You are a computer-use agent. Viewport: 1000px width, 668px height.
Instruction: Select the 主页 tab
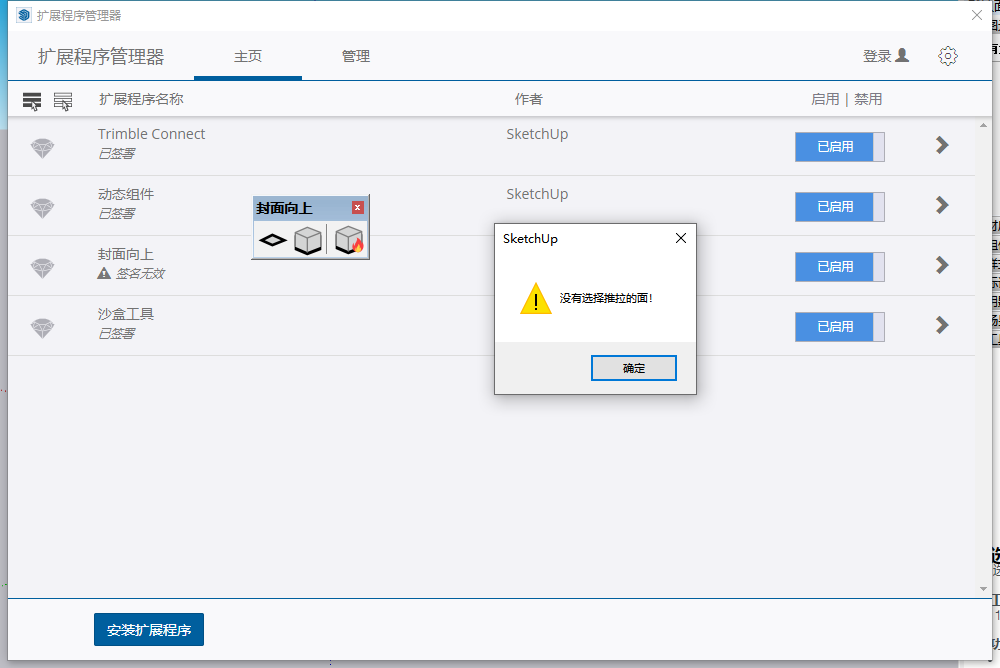tap(248, 57)
